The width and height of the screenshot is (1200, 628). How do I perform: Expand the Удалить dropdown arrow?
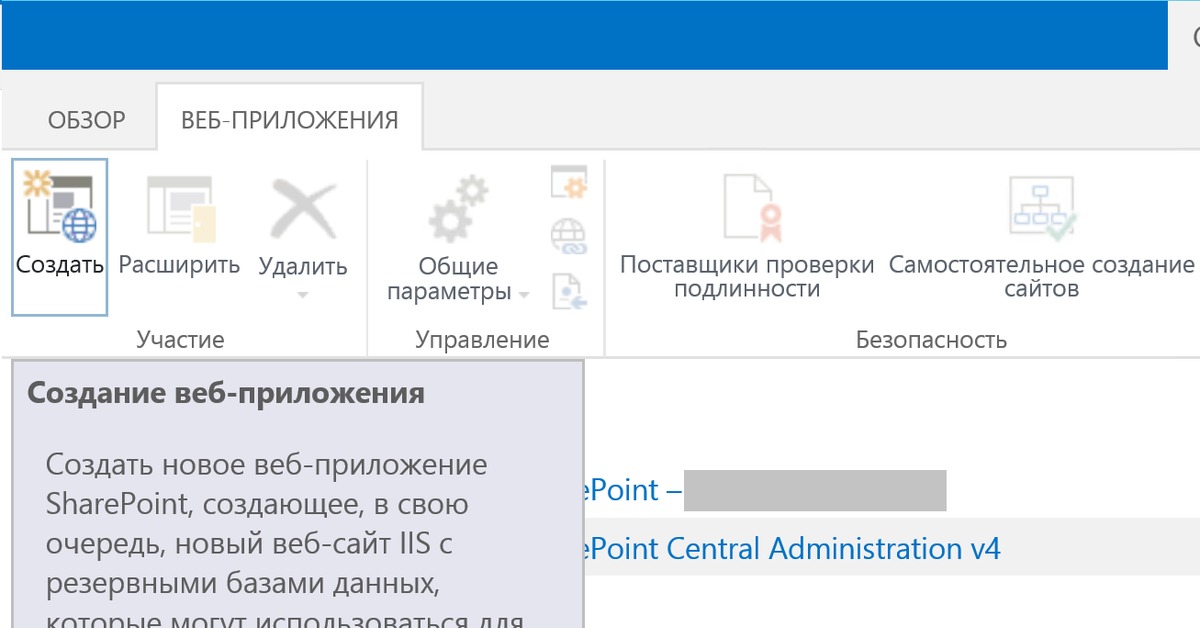coord(303,294)
